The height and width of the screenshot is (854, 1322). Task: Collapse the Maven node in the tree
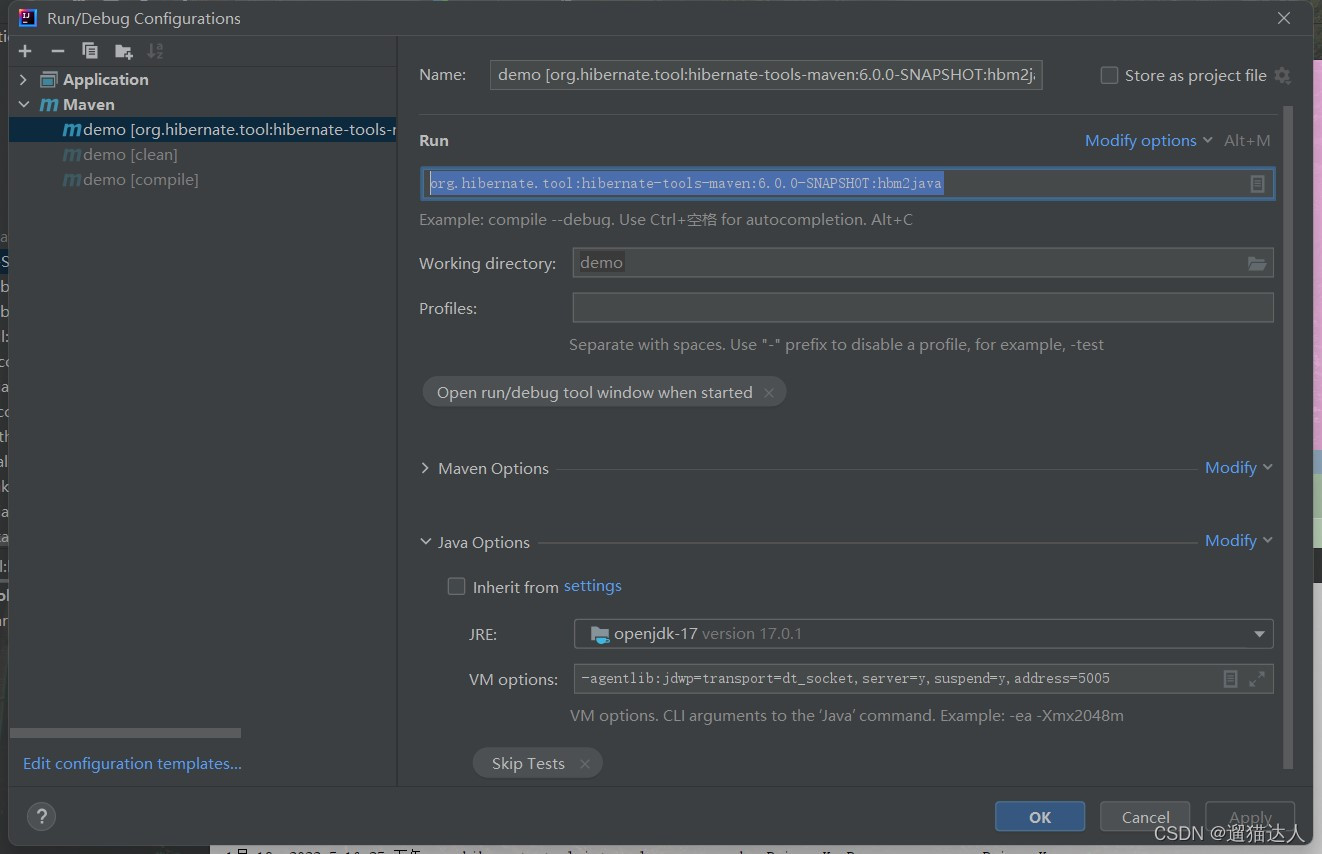(x=23, y=104)
